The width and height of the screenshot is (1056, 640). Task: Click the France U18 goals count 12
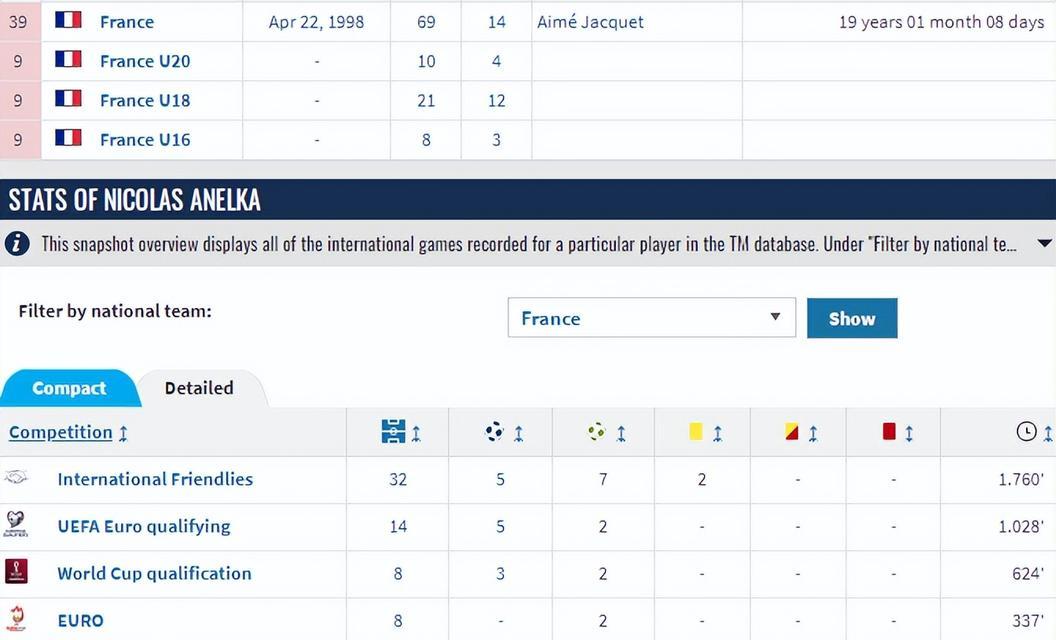coord(496,100)
